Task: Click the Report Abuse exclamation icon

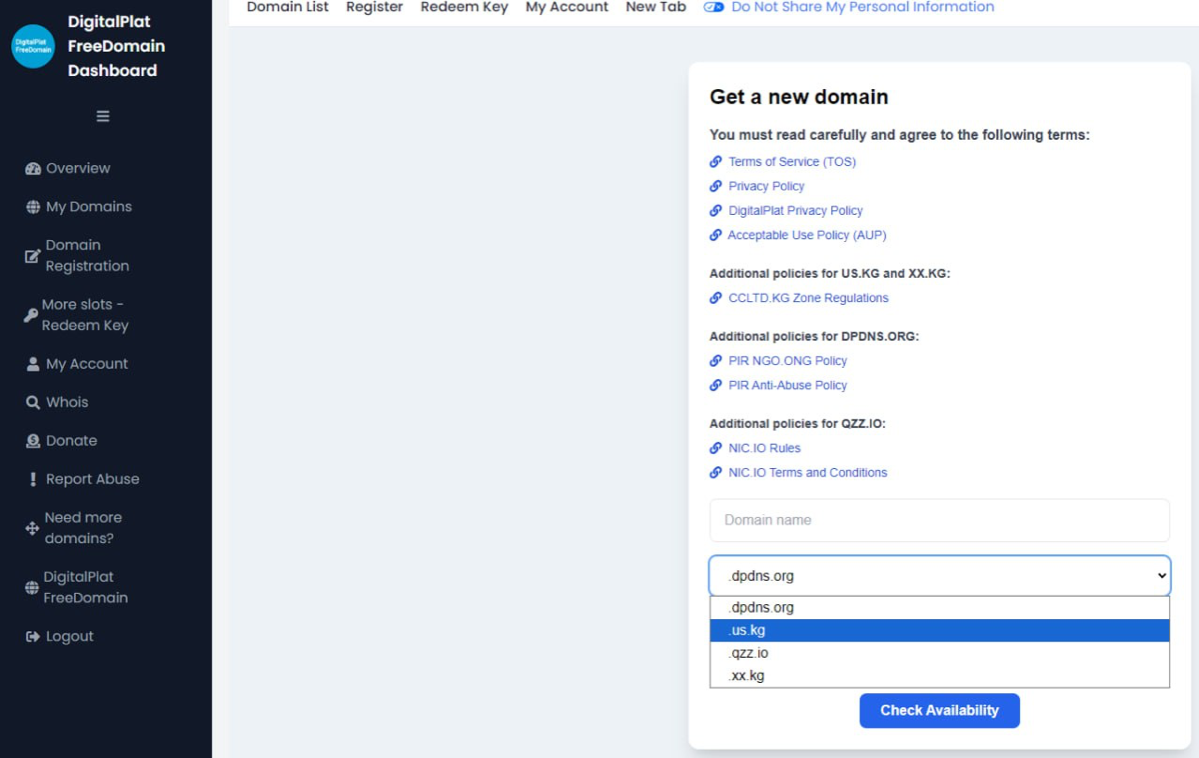Action: click(x=33, y=479)
